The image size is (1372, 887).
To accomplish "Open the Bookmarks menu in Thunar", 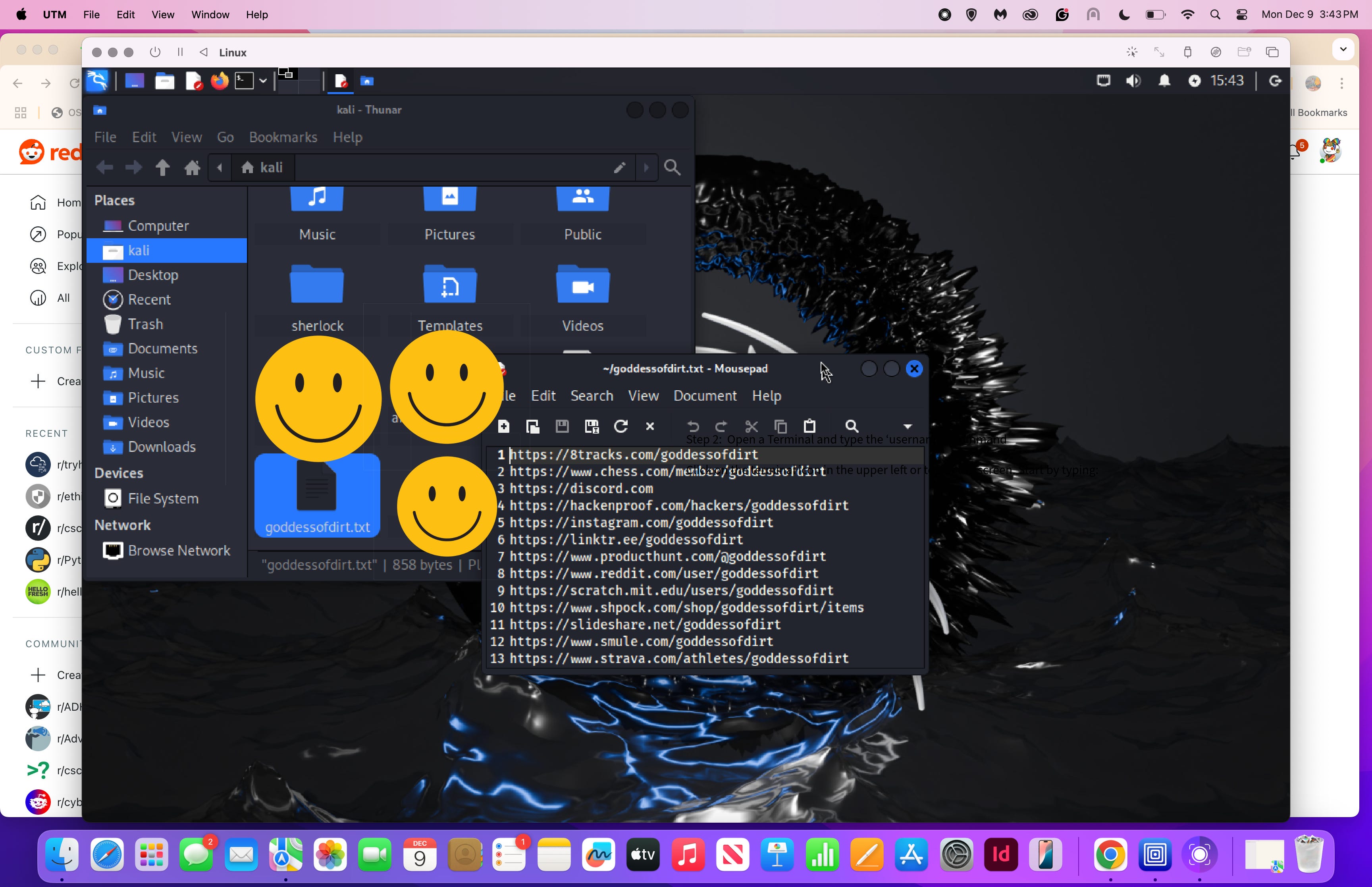I will coord(283,137).
